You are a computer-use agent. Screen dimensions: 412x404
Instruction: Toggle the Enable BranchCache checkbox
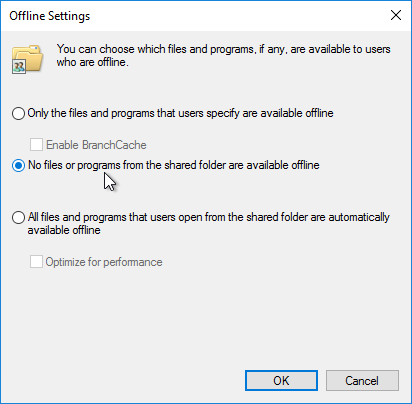click(36, 145)
